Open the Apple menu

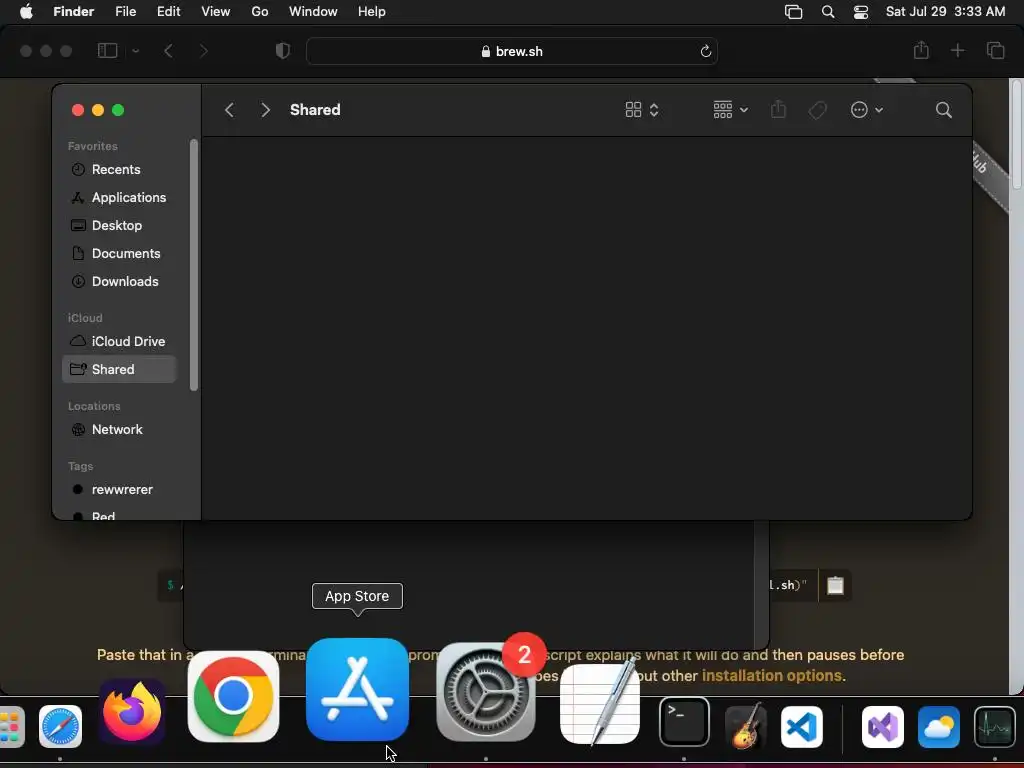pos(26,12)
